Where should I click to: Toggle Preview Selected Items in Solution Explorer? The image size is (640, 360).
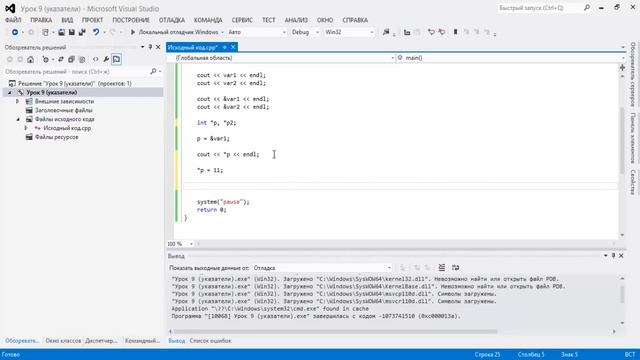tap(116, 60)
